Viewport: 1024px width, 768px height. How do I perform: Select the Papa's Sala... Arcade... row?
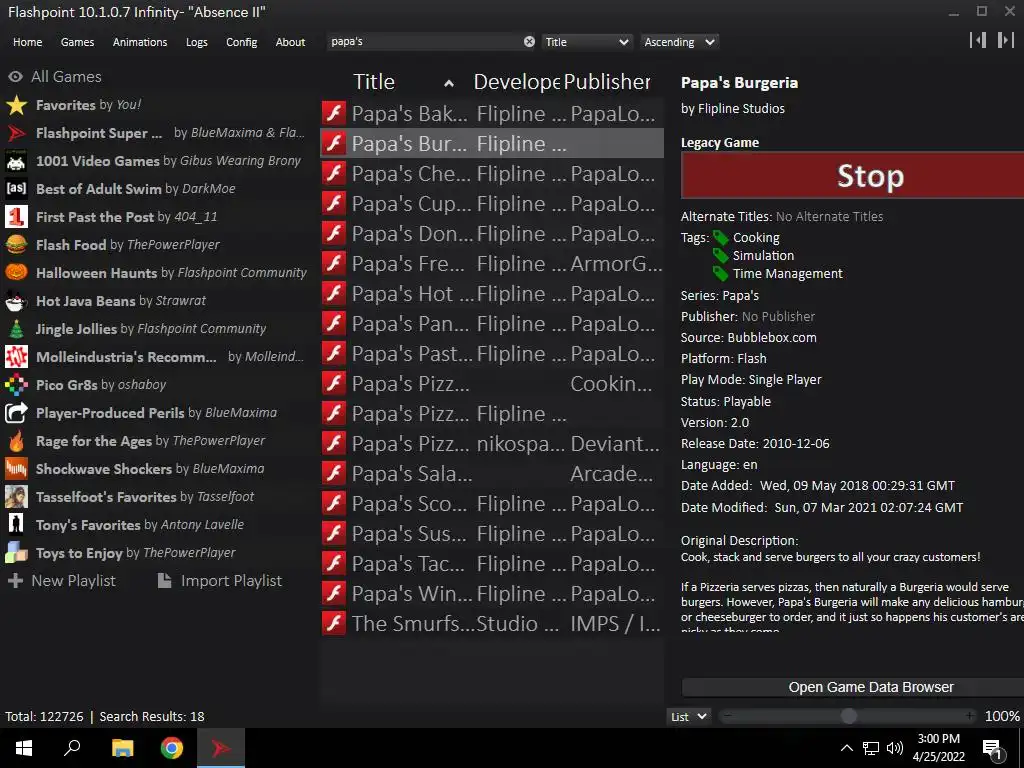pyautogui.click(x=492, y=473)
